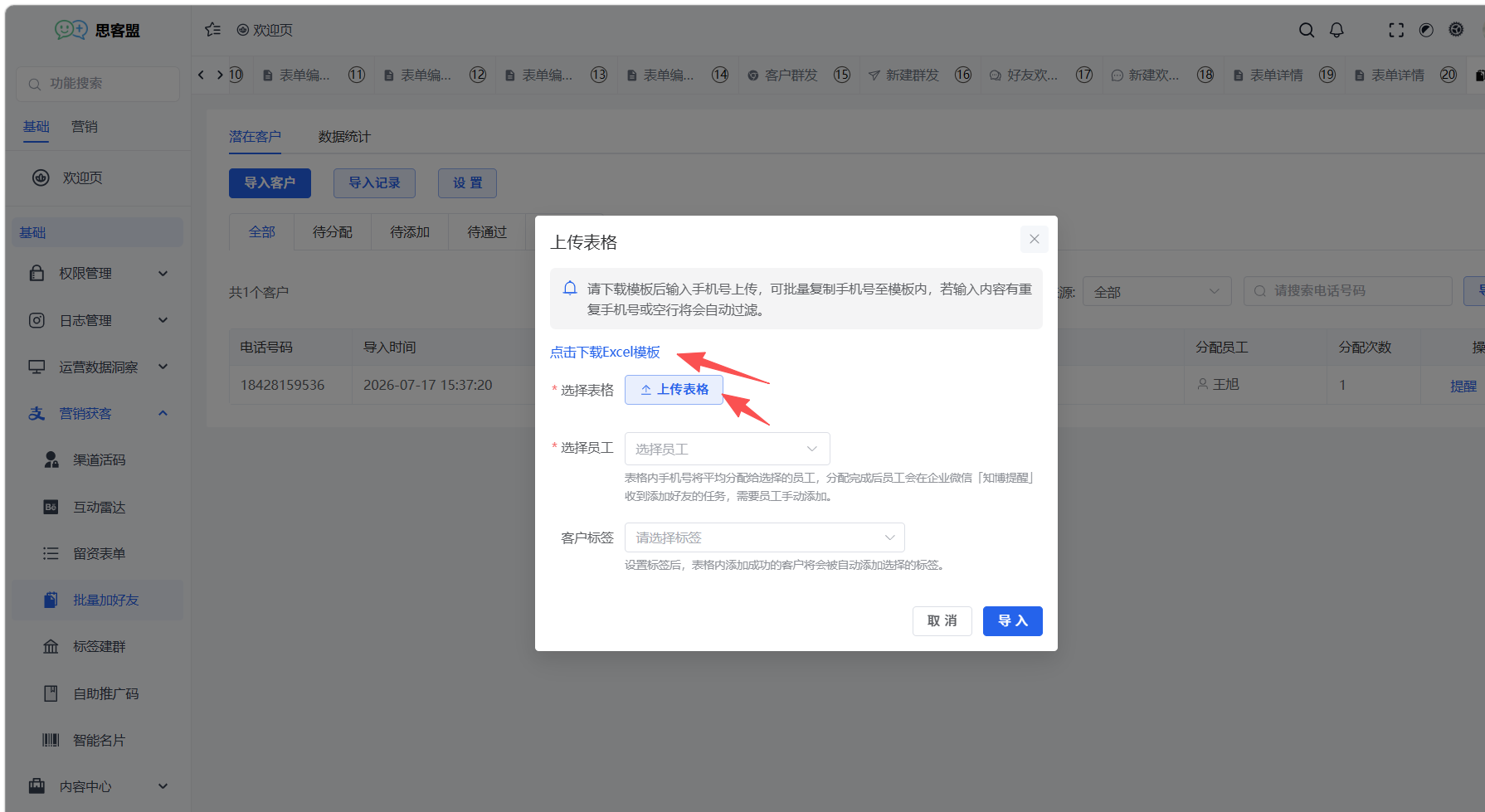Click the 2026-07-17 15:37:20 cell

tap(427, 385)
